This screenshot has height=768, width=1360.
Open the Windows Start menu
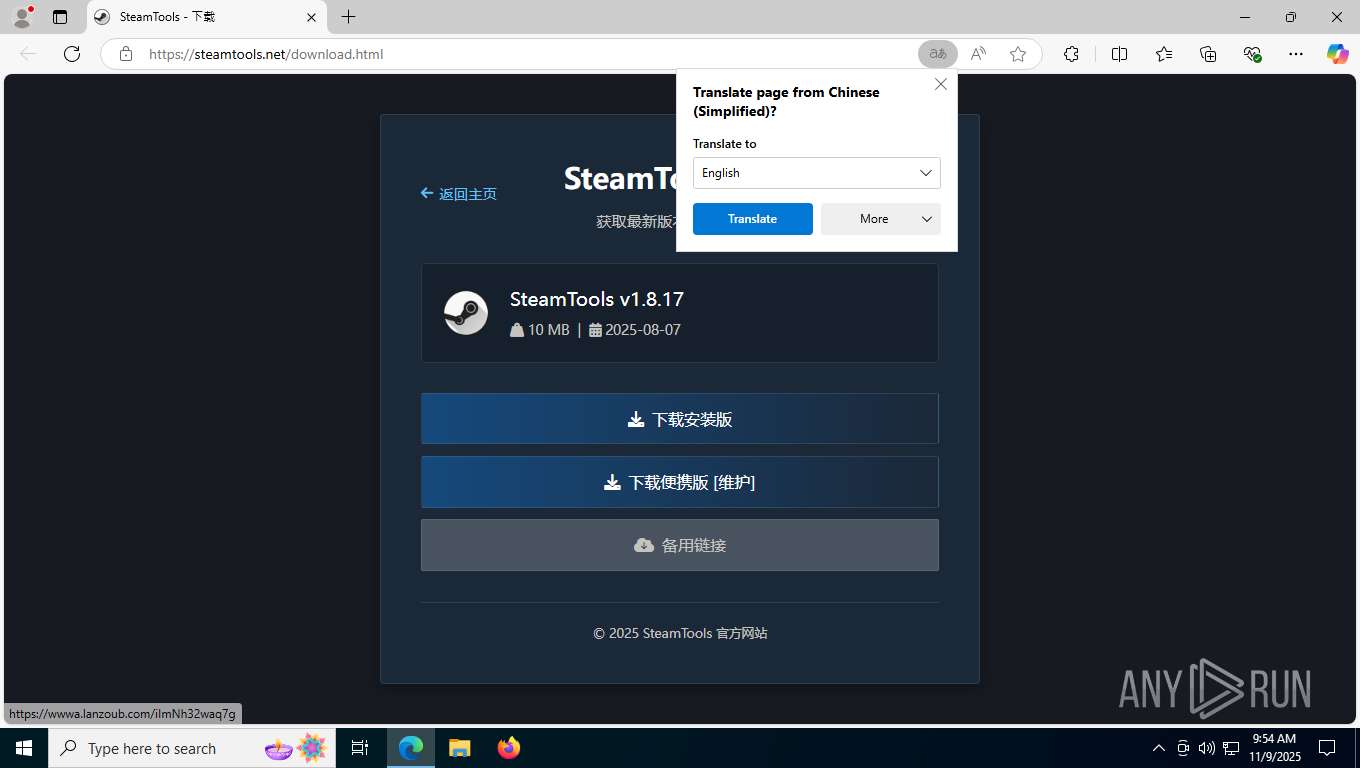(23, 748)
